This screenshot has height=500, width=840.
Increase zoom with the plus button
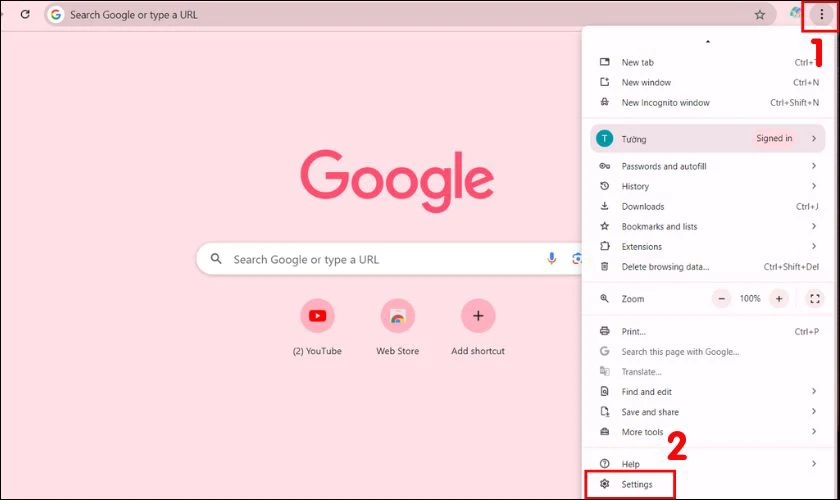pos(779,298)
